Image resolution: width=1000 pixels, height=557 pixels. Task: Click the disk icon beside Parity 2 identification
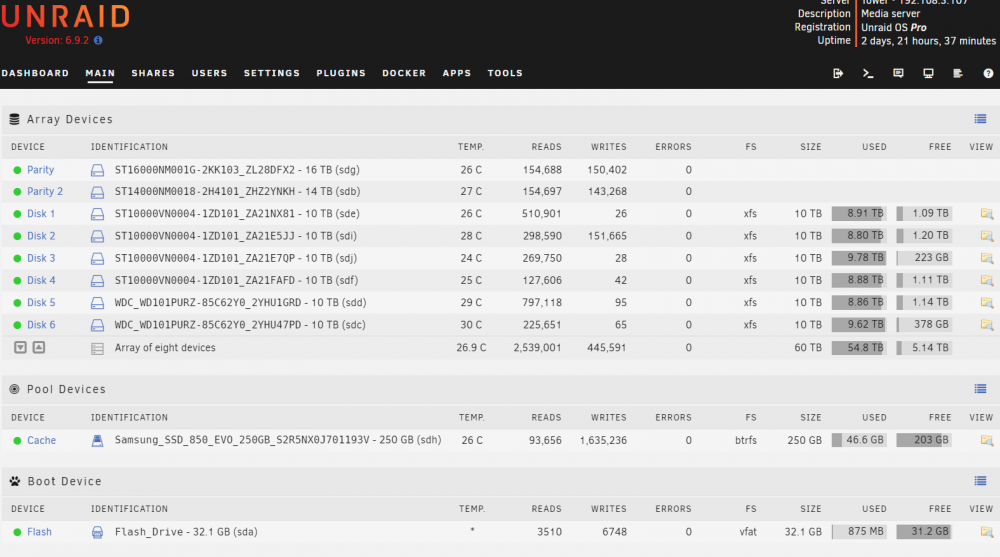tap(97, 192)
